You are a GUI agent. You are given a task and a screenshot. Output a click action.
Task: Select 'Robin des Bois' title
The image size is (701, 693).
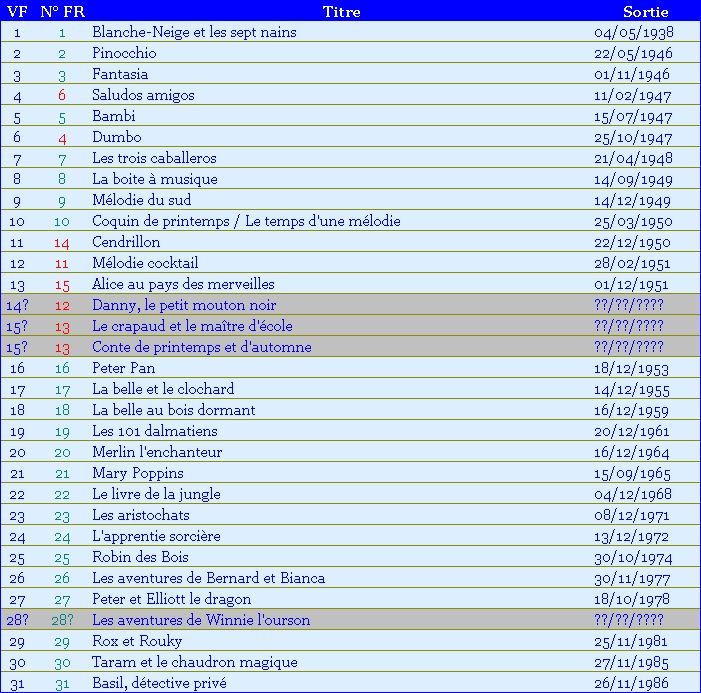point(140,557)
